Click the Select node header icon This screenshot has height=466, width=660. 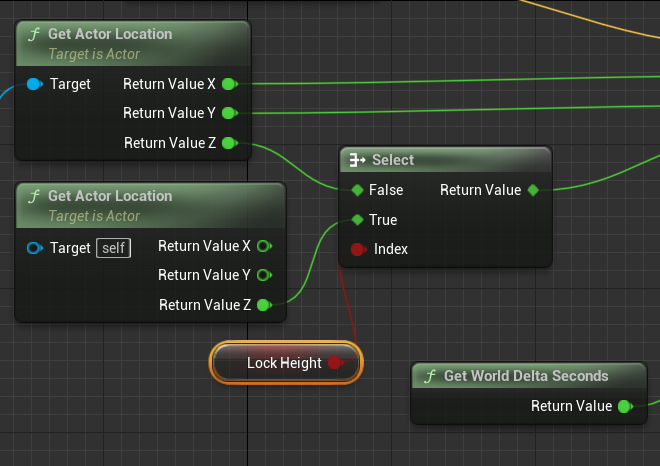coord(357,160)
